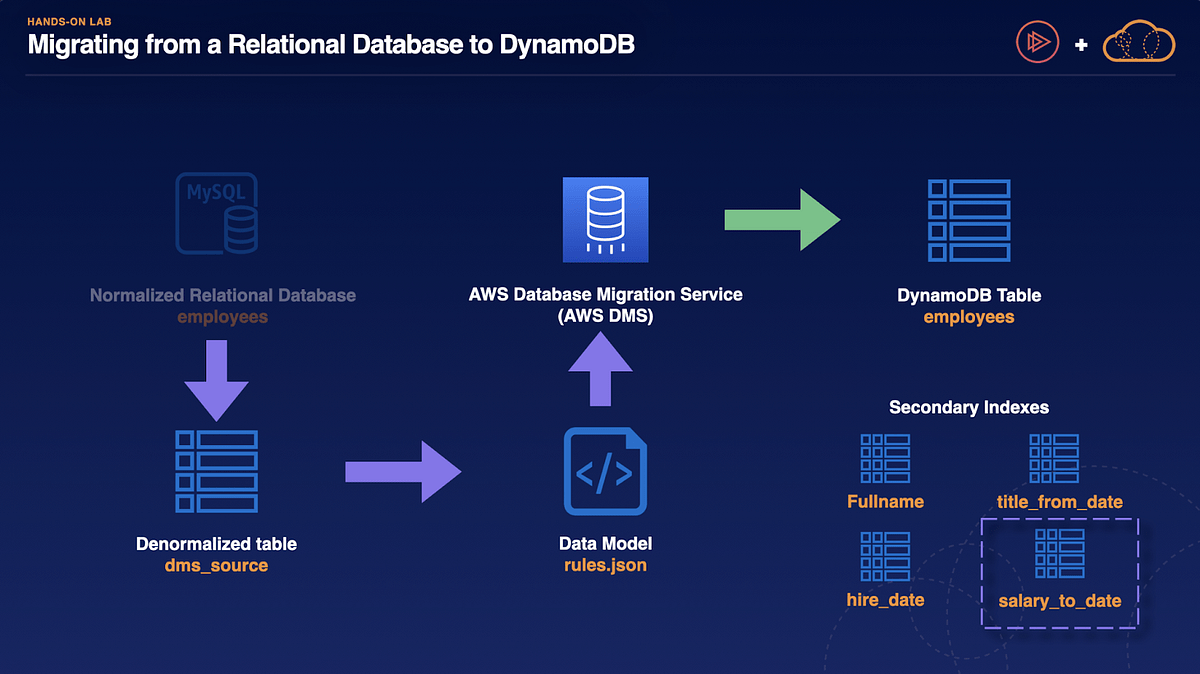Select the title_from_date index icon

(1053, 458)
